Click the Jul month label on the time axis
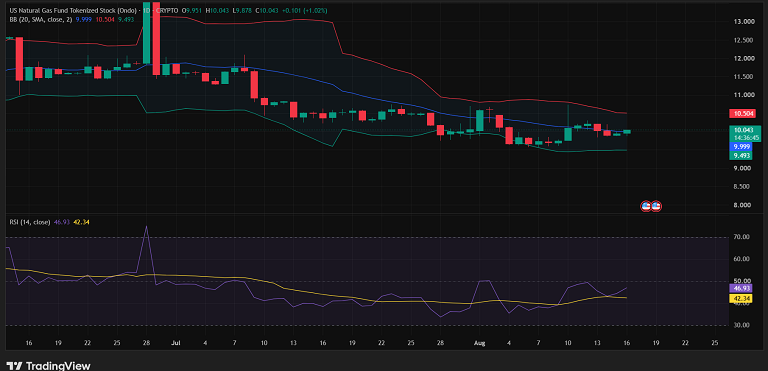 (175, 342)
